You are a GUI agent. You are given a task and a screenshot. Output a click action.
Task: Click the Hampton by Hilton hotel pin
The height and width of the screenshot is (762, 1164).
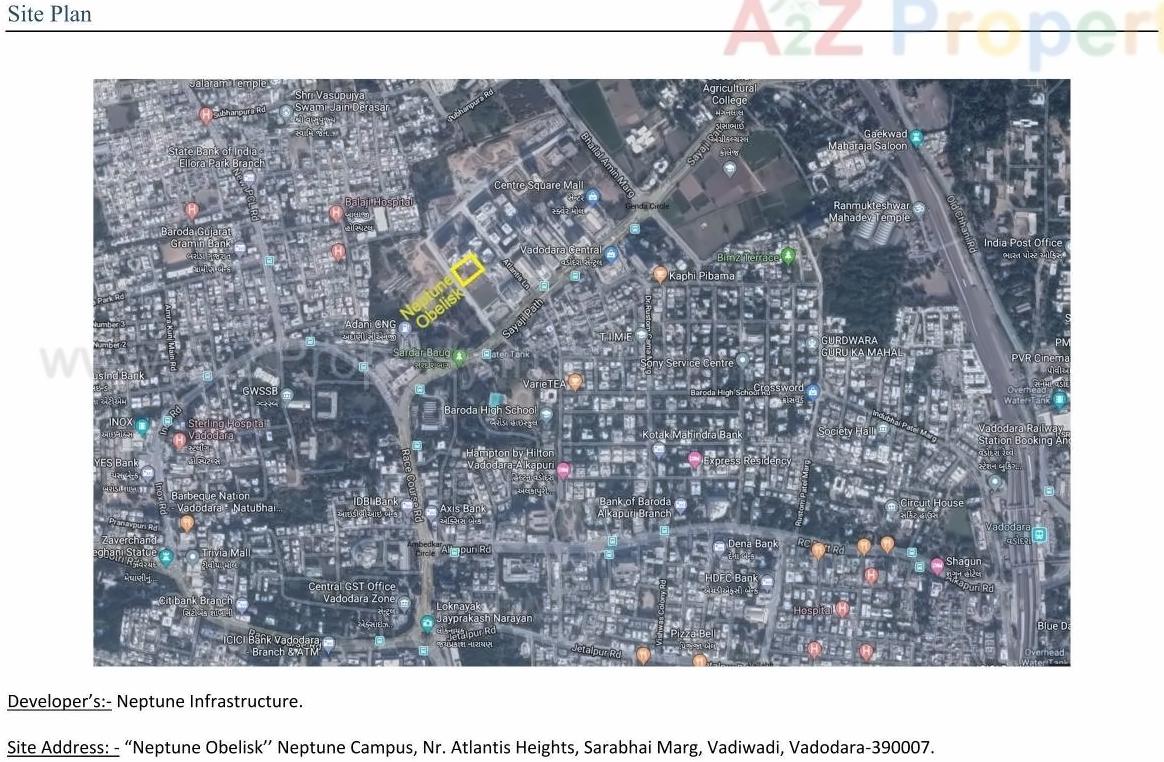tap(562, 469)
